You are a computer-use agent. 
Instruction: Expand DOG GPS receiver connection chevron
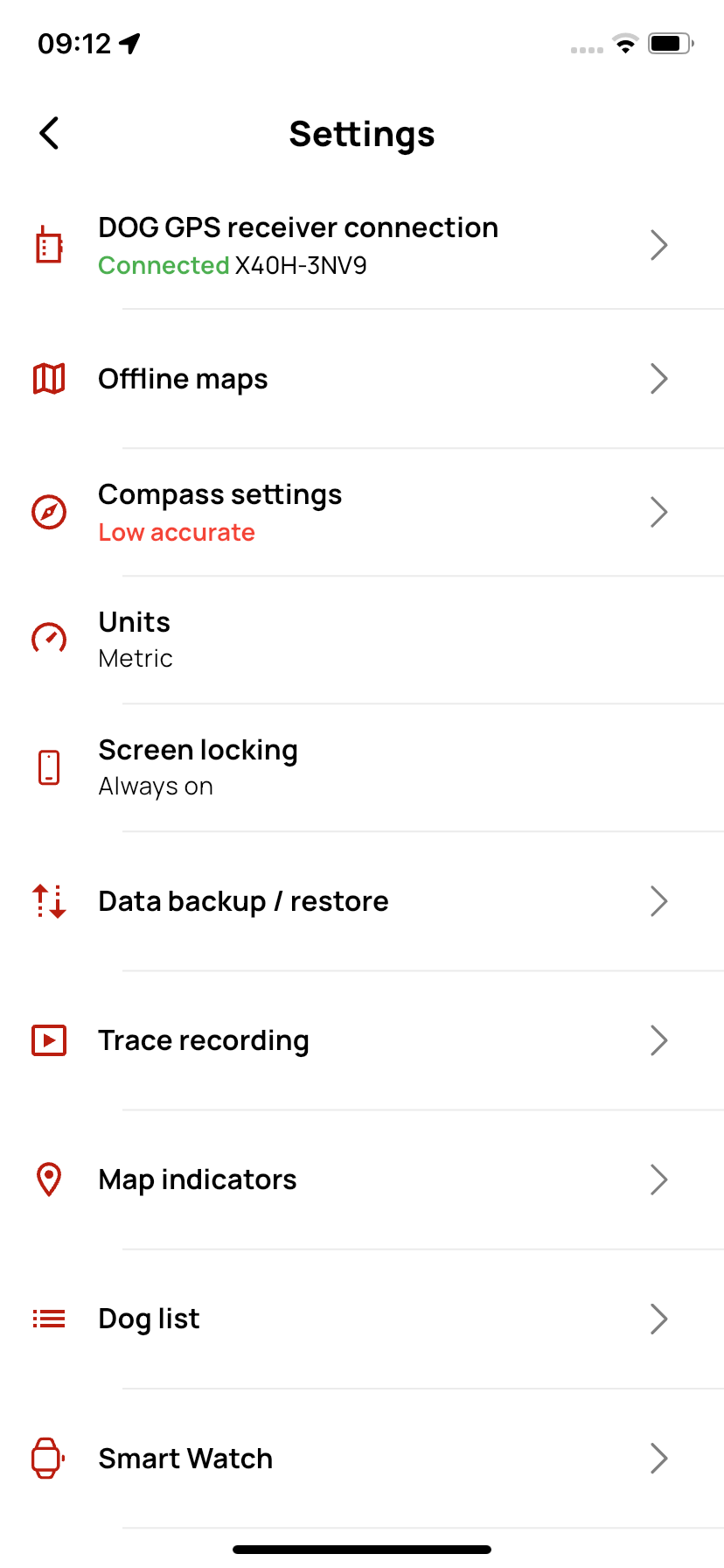tap(659, 245)
